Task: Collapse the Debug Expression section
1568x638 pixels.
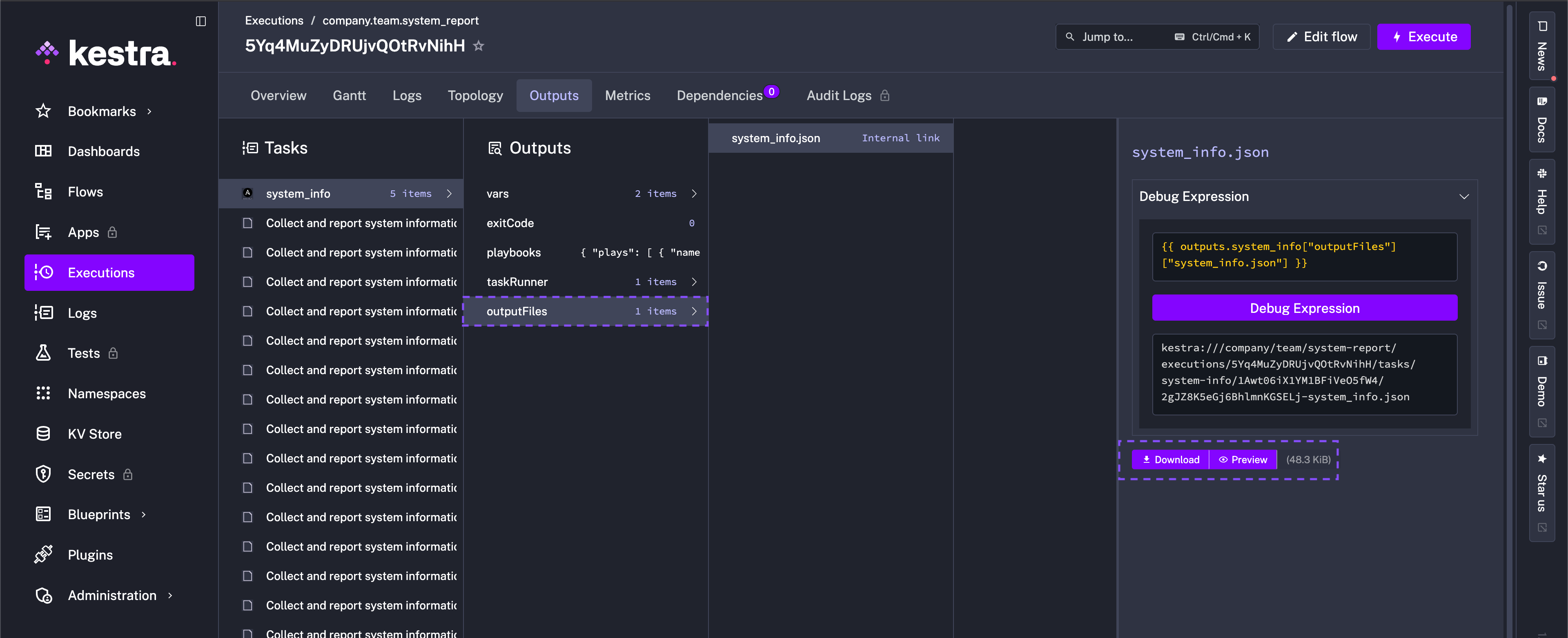Action: (1464, 196)
